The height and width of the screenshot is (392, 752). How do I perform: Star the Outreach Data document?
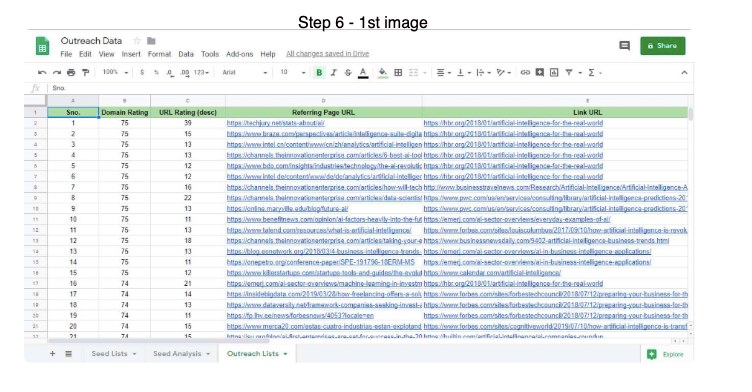pos(137,41)
